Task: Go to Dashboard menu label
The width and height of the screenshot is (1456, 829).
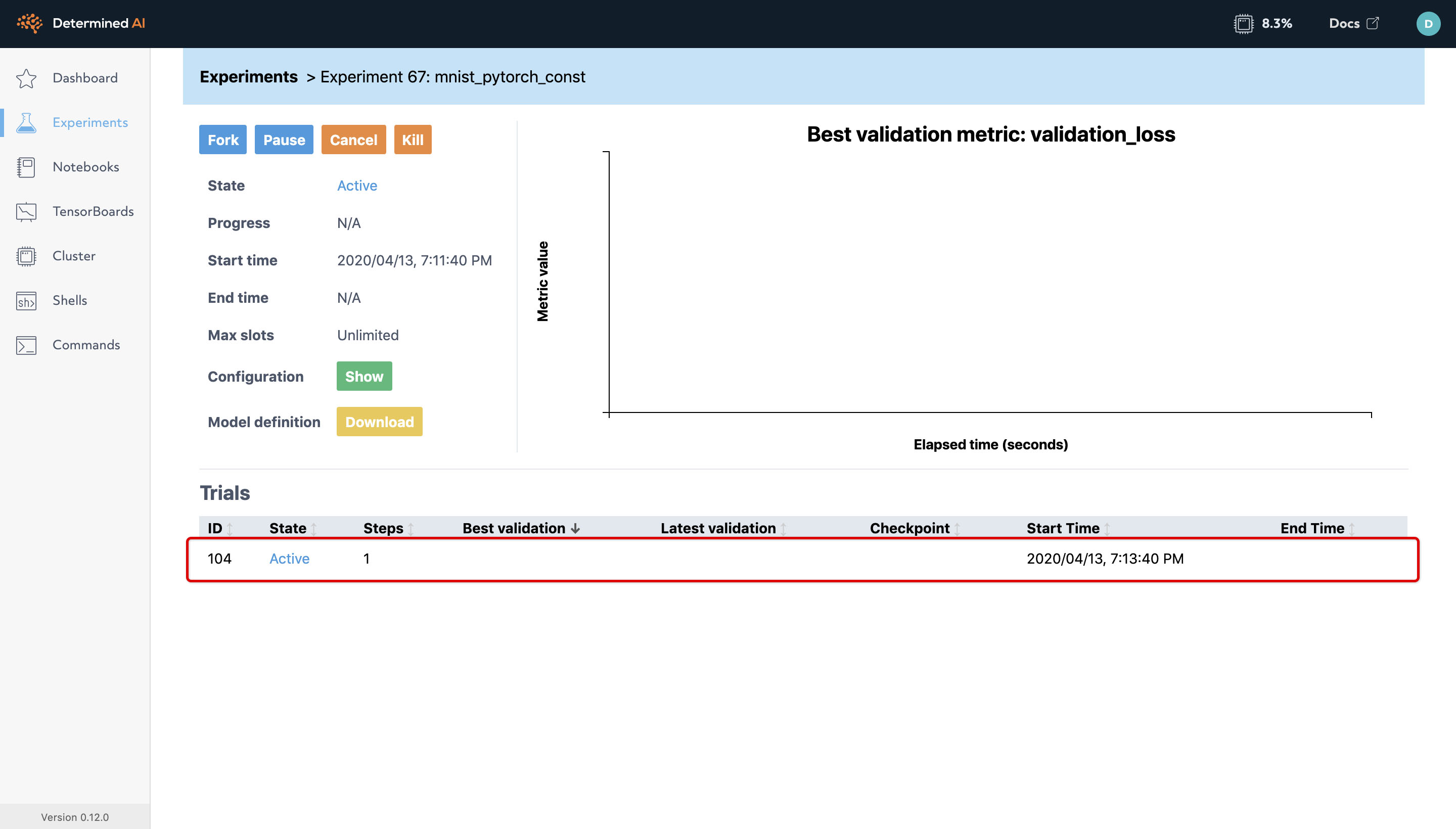Action: (x=85, y=78)
